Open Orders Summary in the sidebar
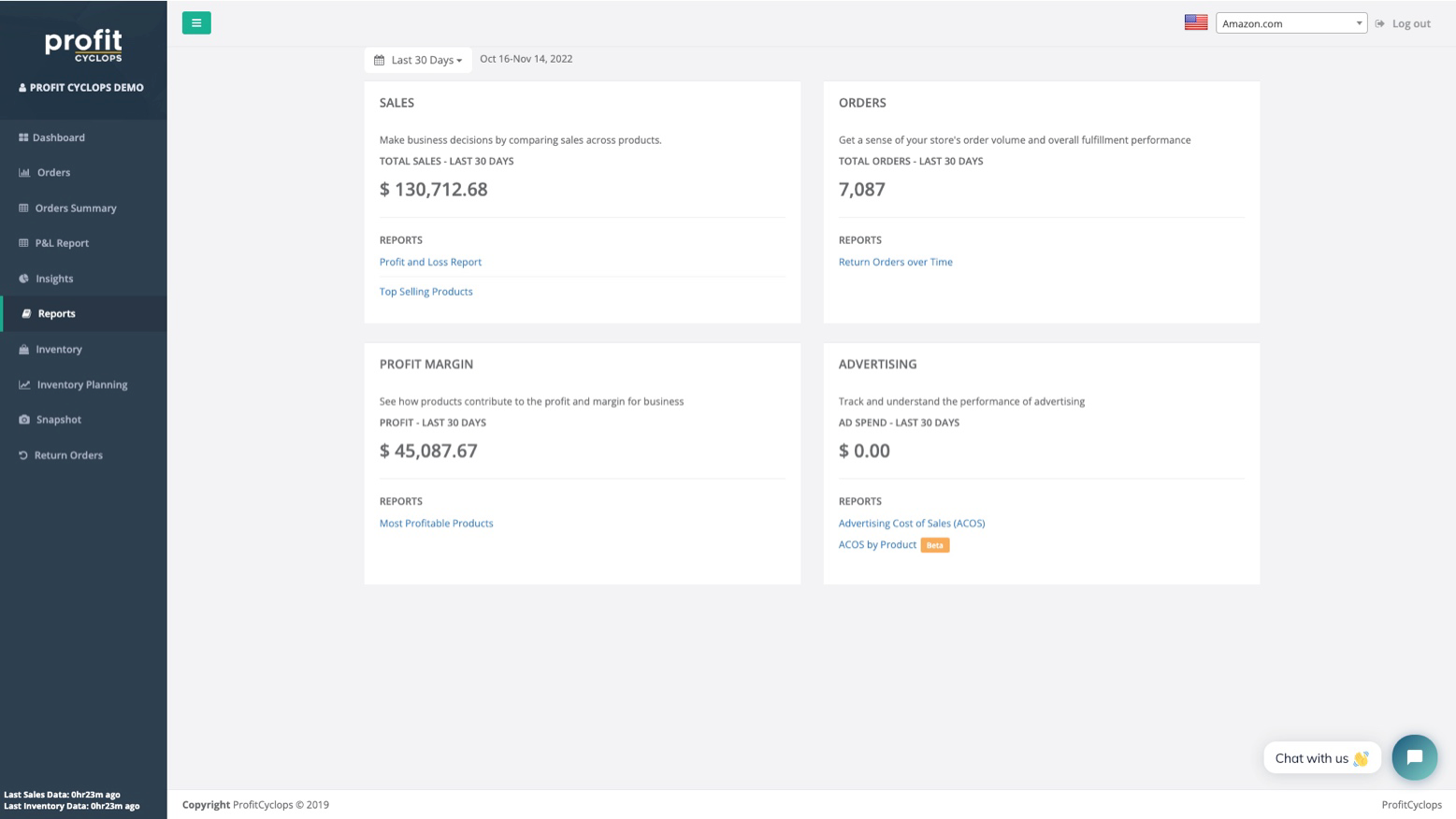Image resolution: width=1456 pixels, height=819 pixels. 76,208
